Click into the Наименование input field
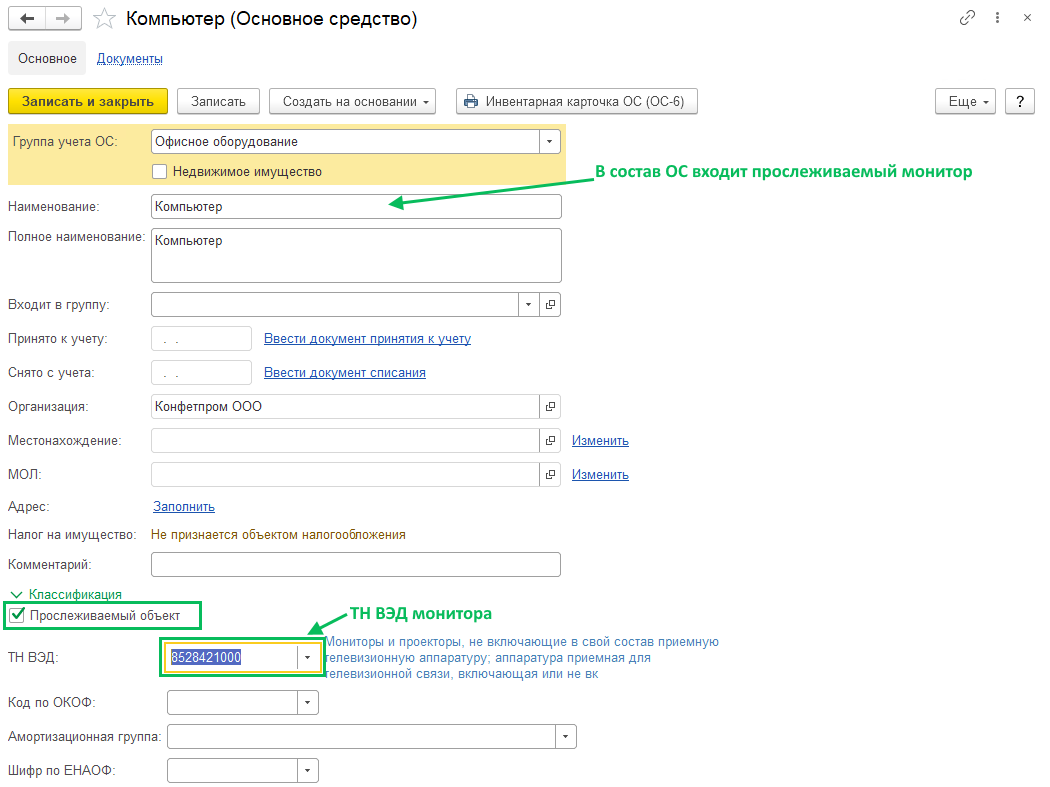Viewport: 1050px width, 787px height. pos(356,207)
